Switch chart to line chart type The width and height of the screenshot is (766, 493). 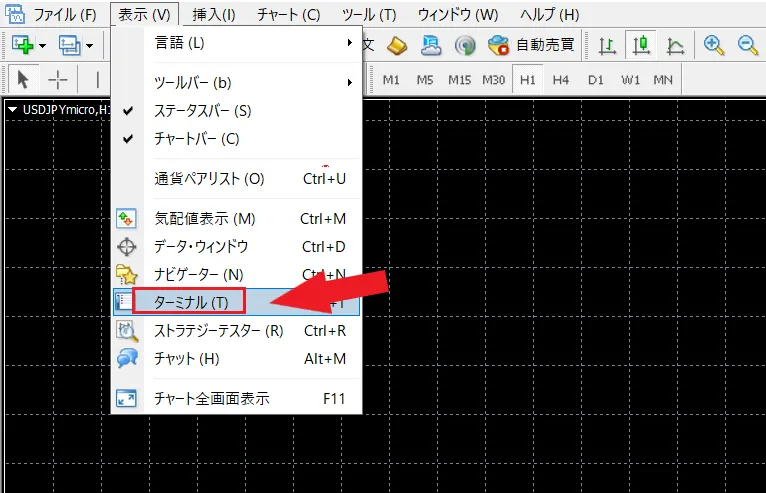click(x=675, y=45)
